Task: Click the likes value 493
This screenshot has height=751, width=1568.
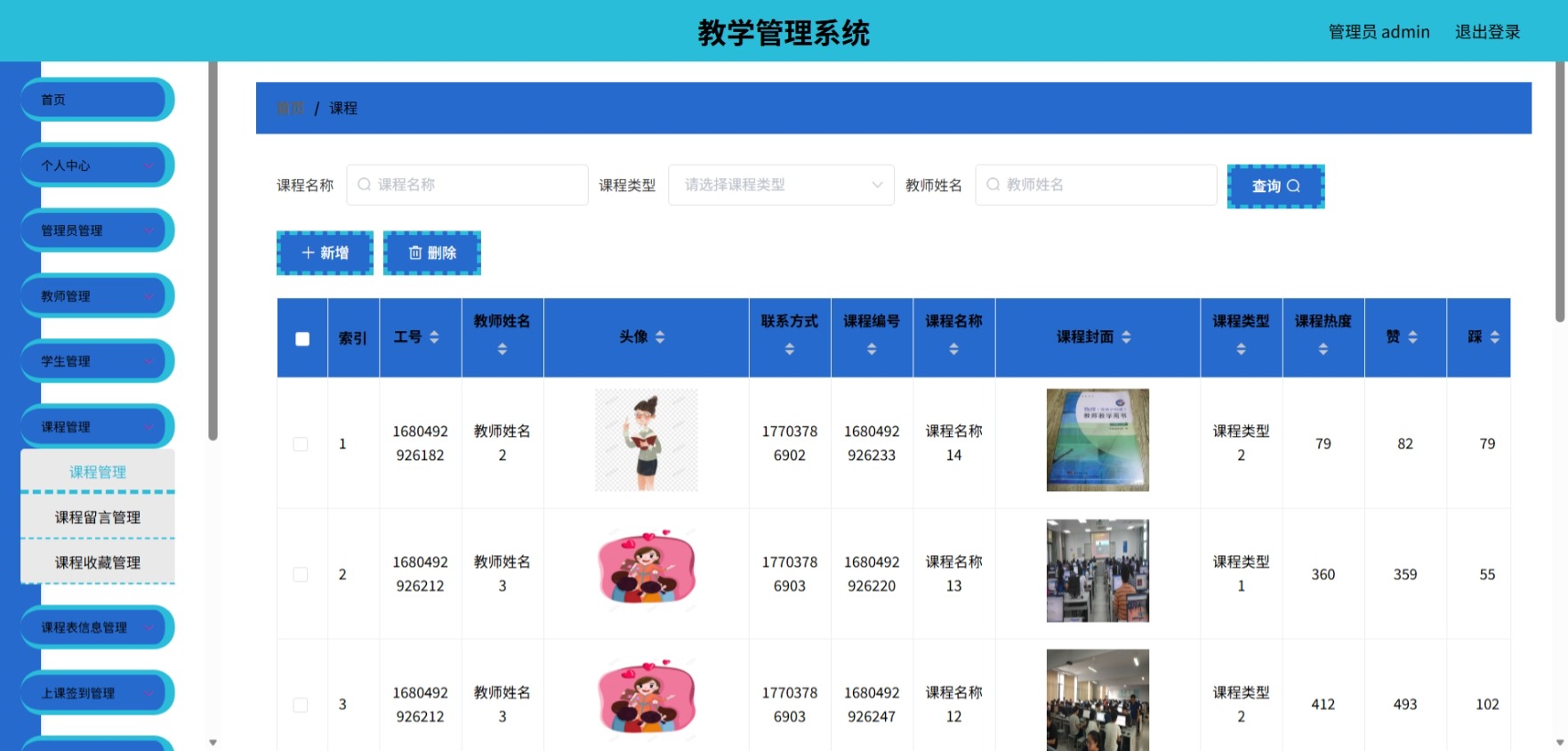Action: point(1405,705)
